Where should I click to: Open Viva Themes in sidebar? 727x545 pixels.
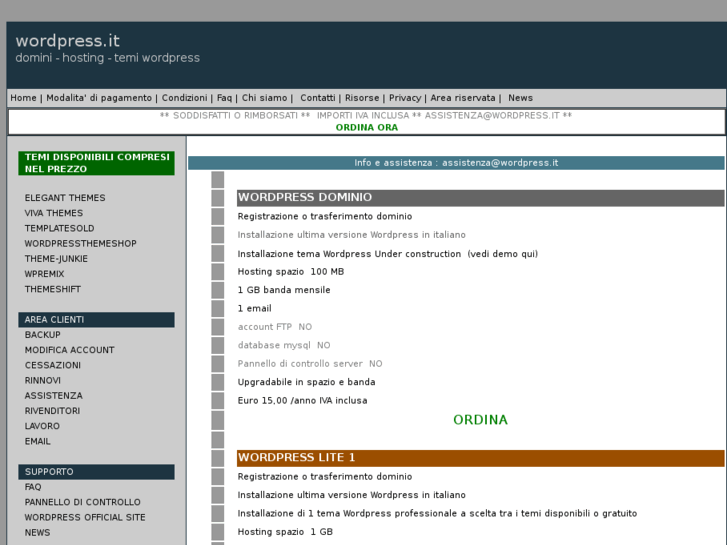pyautogui.click(x=54, y=213)
